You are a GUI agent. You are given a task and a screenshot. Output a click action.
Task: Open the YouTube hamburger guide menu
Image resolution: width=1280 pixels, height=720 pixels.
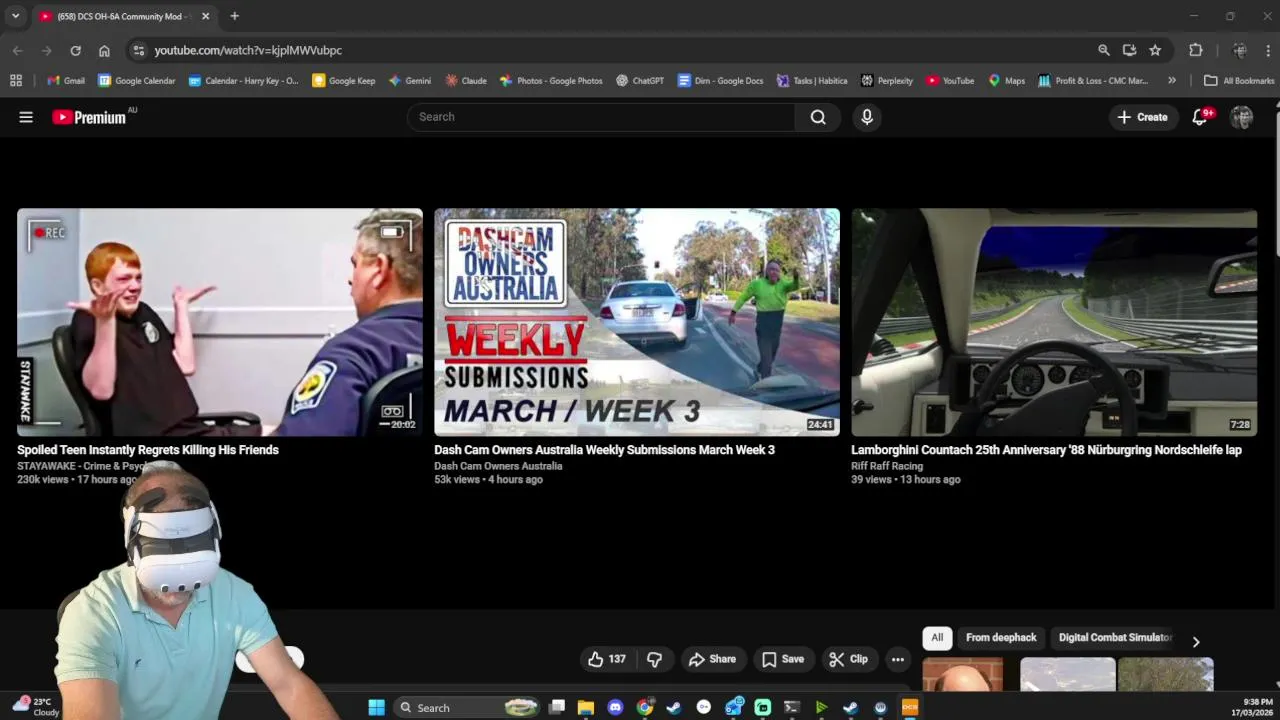pyautogui.click(x=26, y=117)
